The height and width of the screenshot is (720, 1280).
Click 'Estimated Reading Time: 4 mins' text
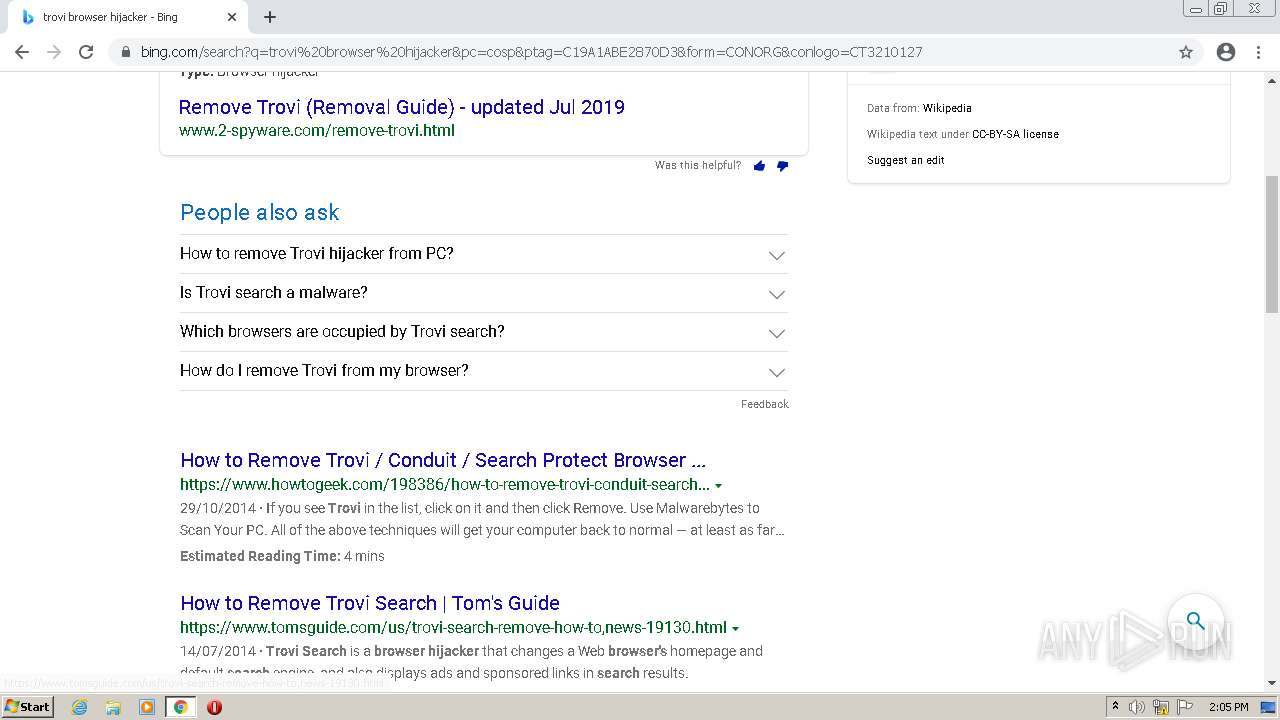[282, 556]
